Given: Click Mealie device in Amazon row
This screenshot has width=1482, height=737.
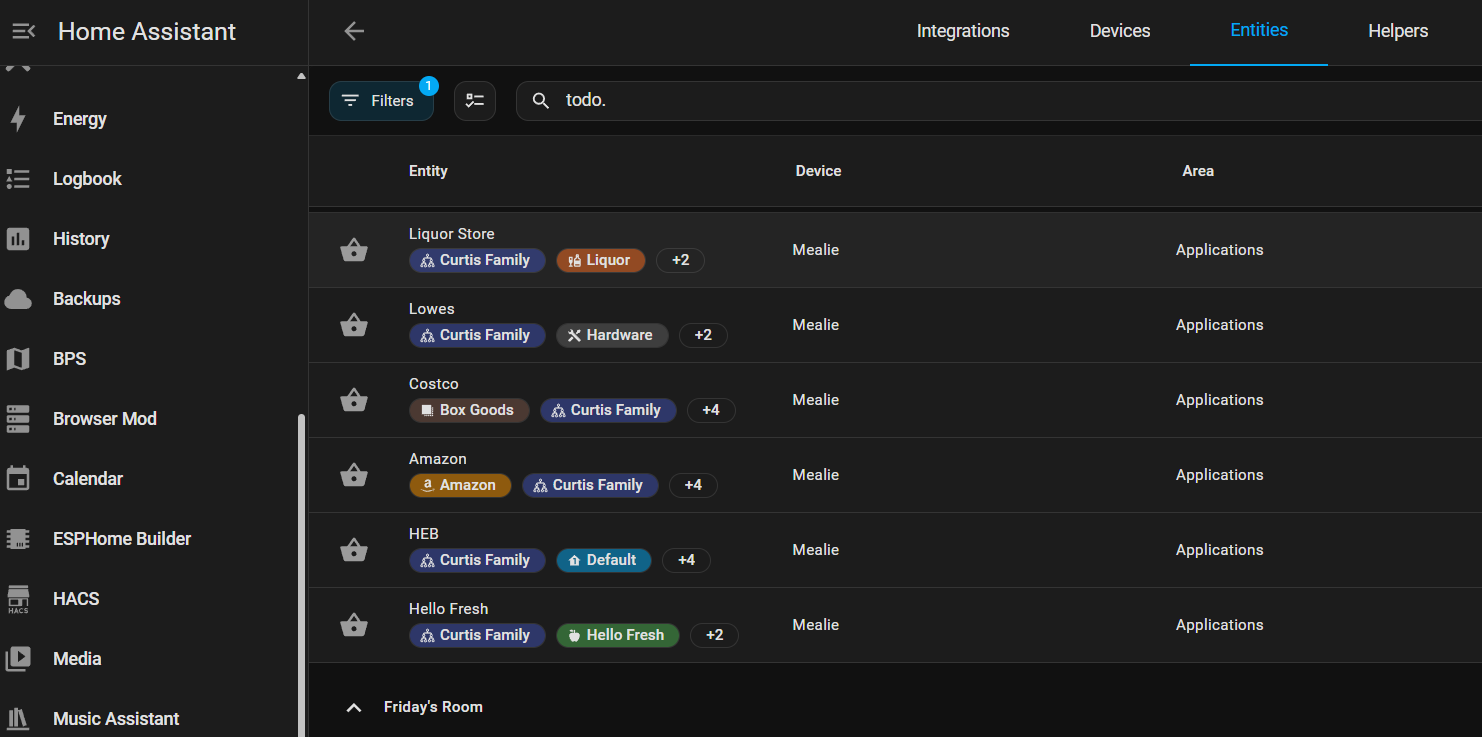Looking at the screenshot, I should tap(816, 475).
